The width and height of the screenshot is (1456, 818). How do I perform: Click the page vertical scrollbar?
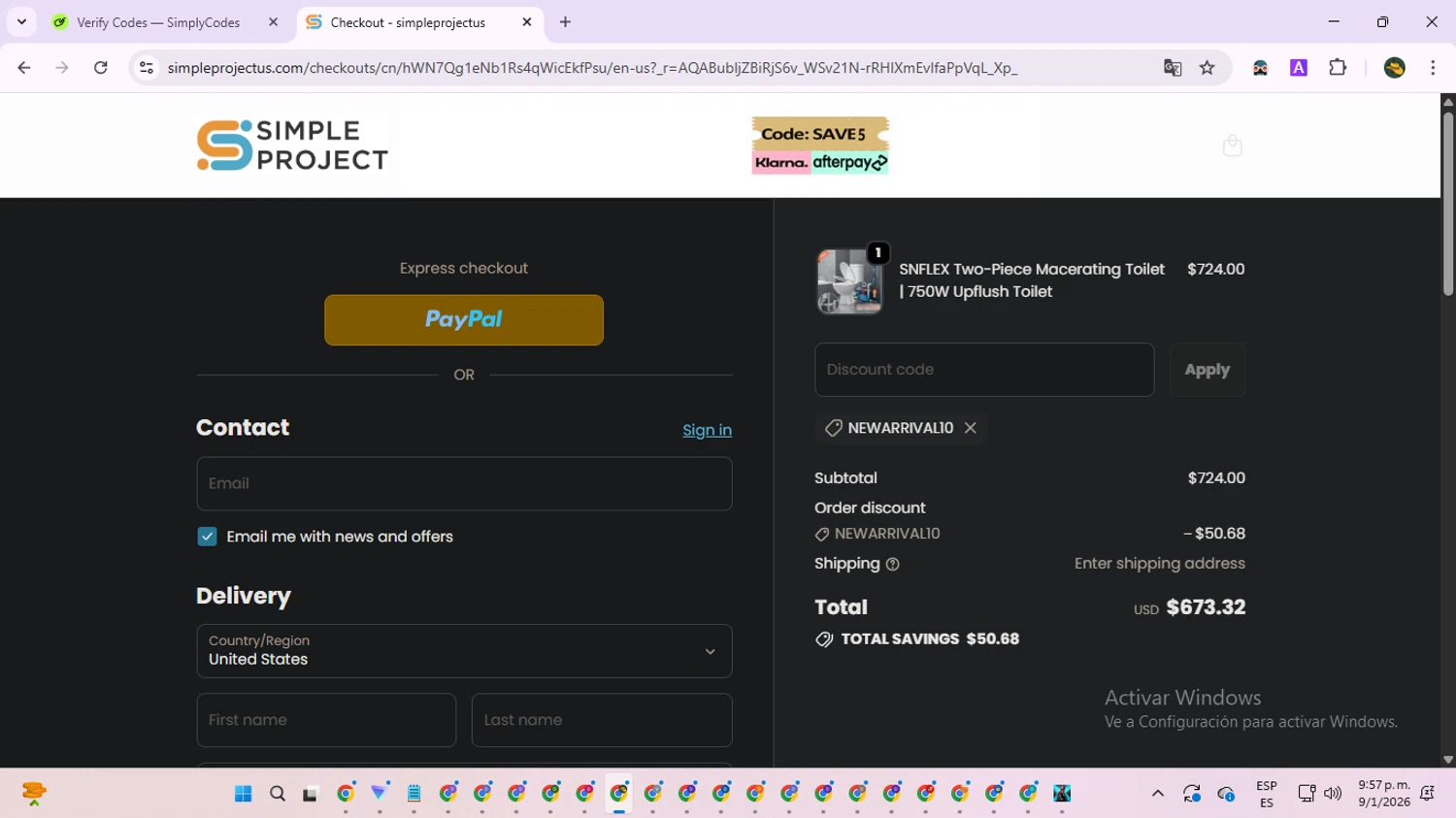(1447, 204)
